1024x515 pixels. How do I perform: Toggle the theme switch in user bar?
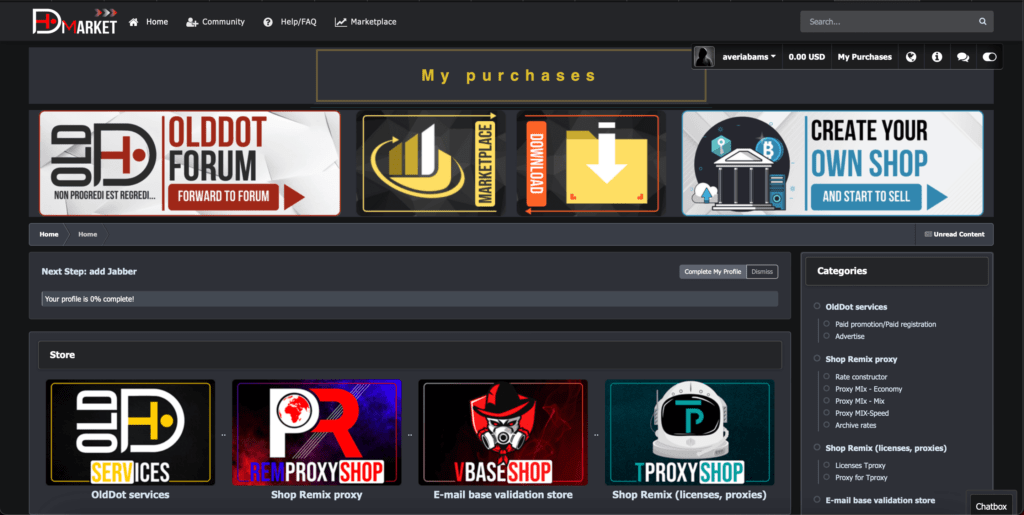989,57
